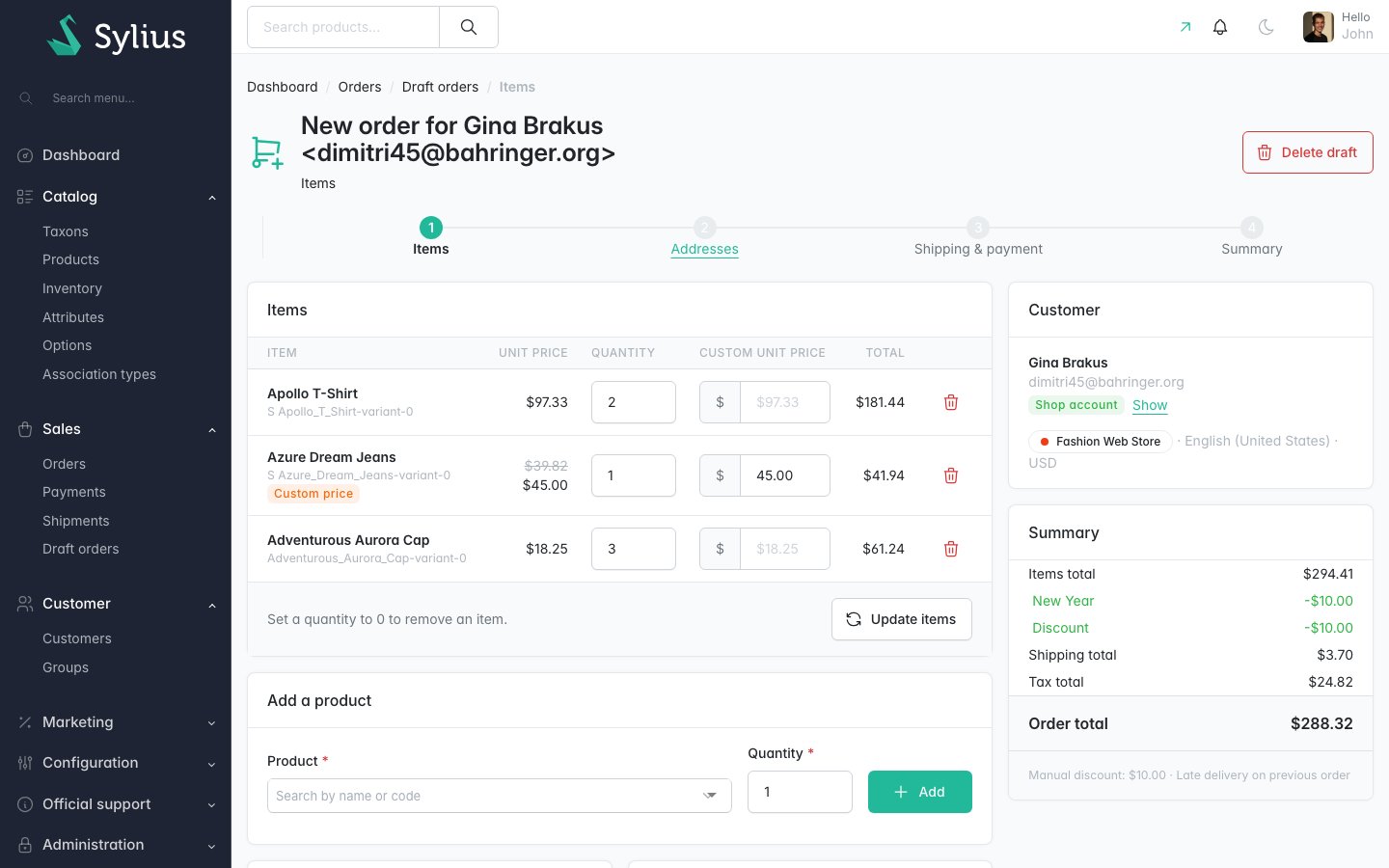Click the Add product button
Viewport: 1389px width, 868px height.
pyautogui.click(x=920, y=792)
